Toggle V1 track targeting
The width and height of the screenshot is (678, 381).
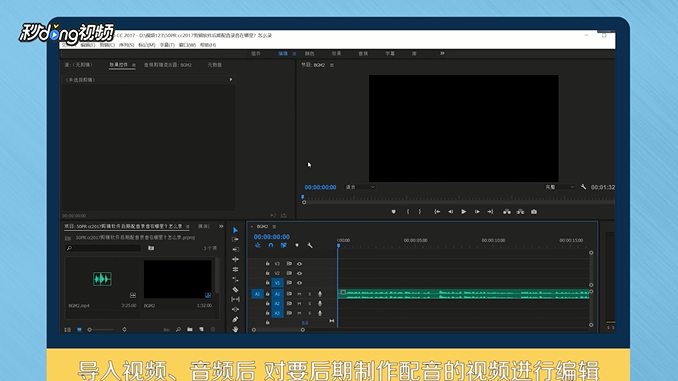pos(277,283)
